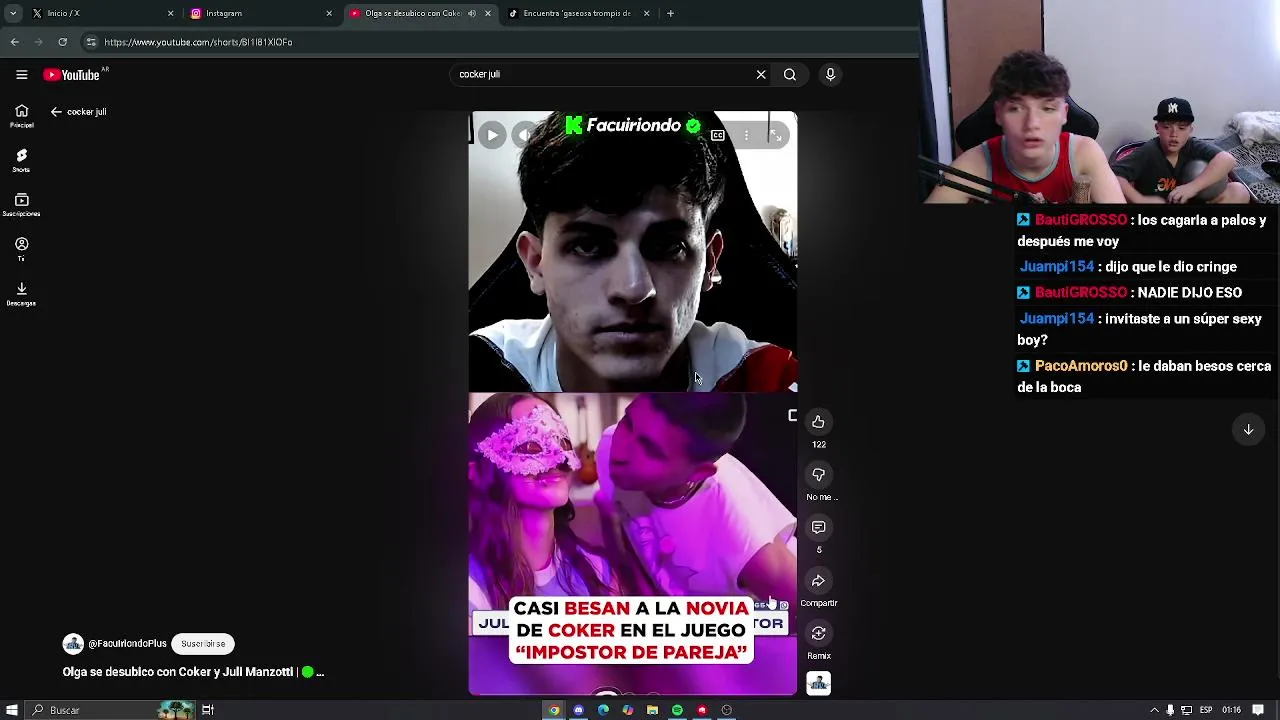Open the @FacuIriondoPlus channel link
This screenshot has width=1280, height=720.
click(127, 644)
